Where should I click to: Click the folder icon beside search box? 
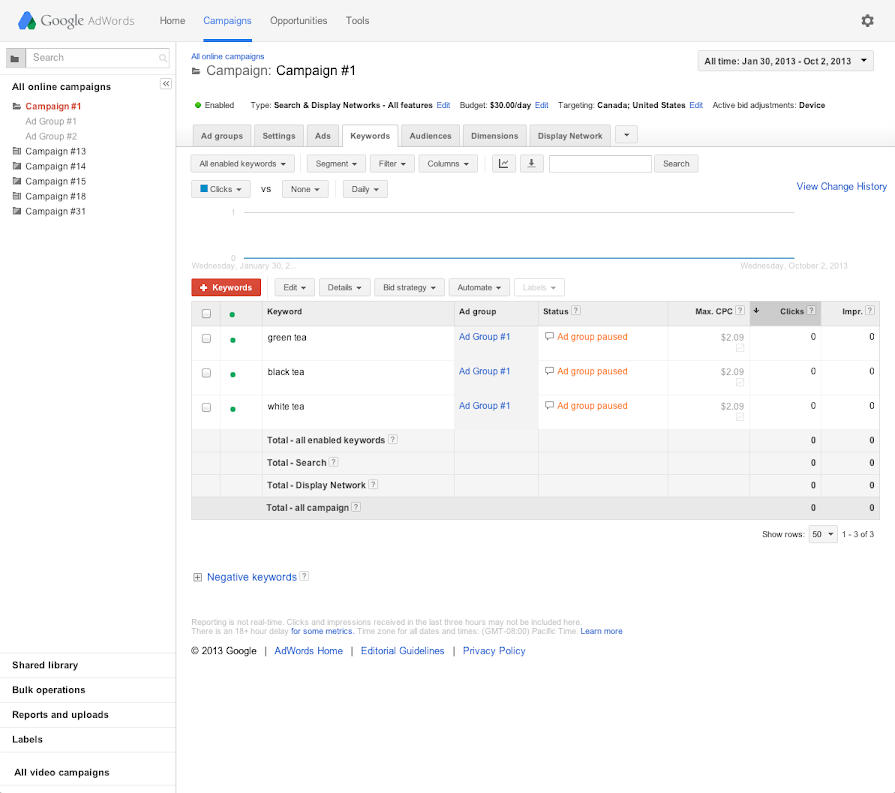[14, 58]
